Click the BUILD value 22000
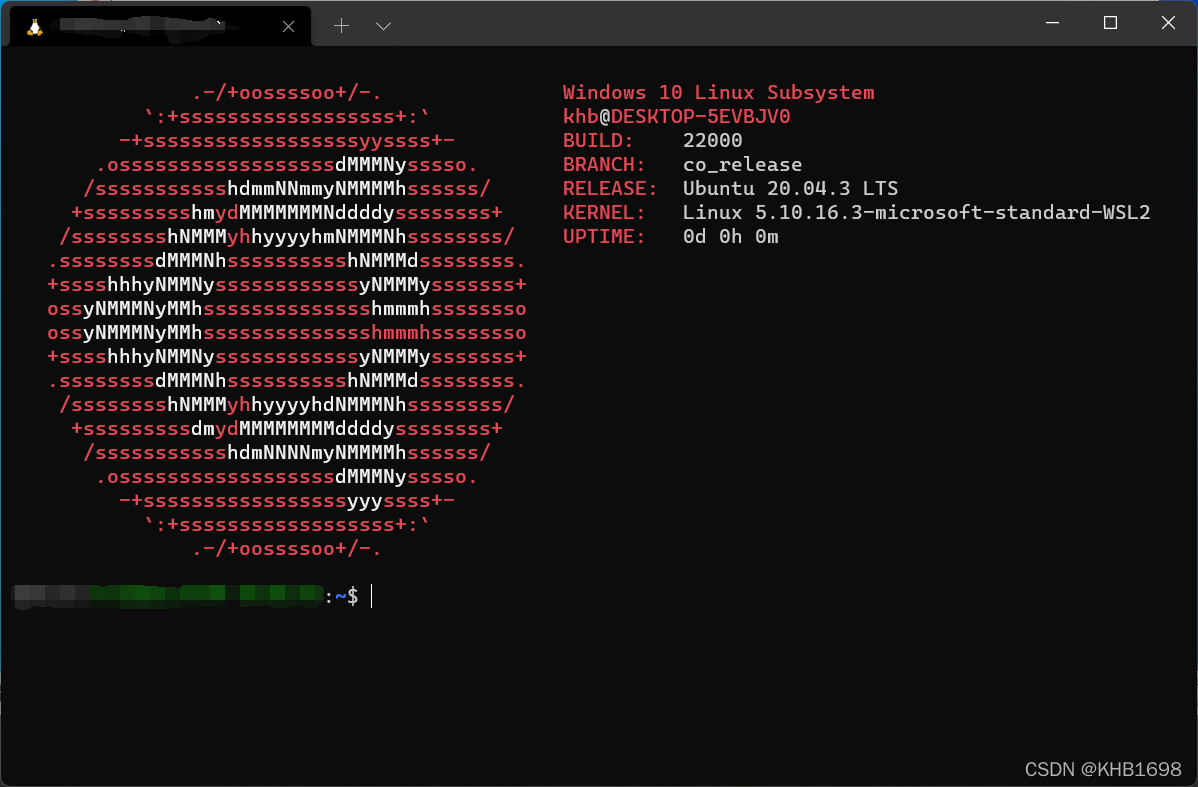1198x787 pixels. point(712,141)
